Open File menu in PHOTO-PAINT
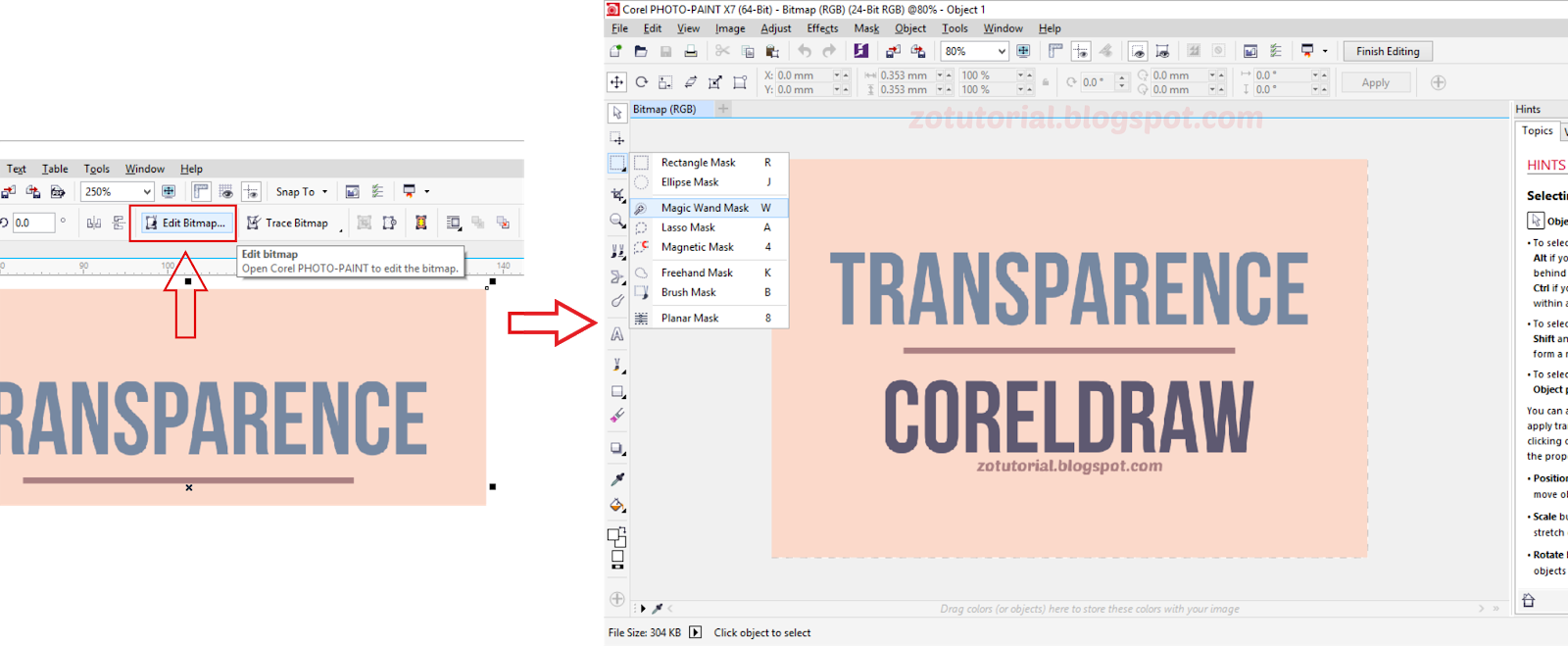 click(x=619, y=28)
